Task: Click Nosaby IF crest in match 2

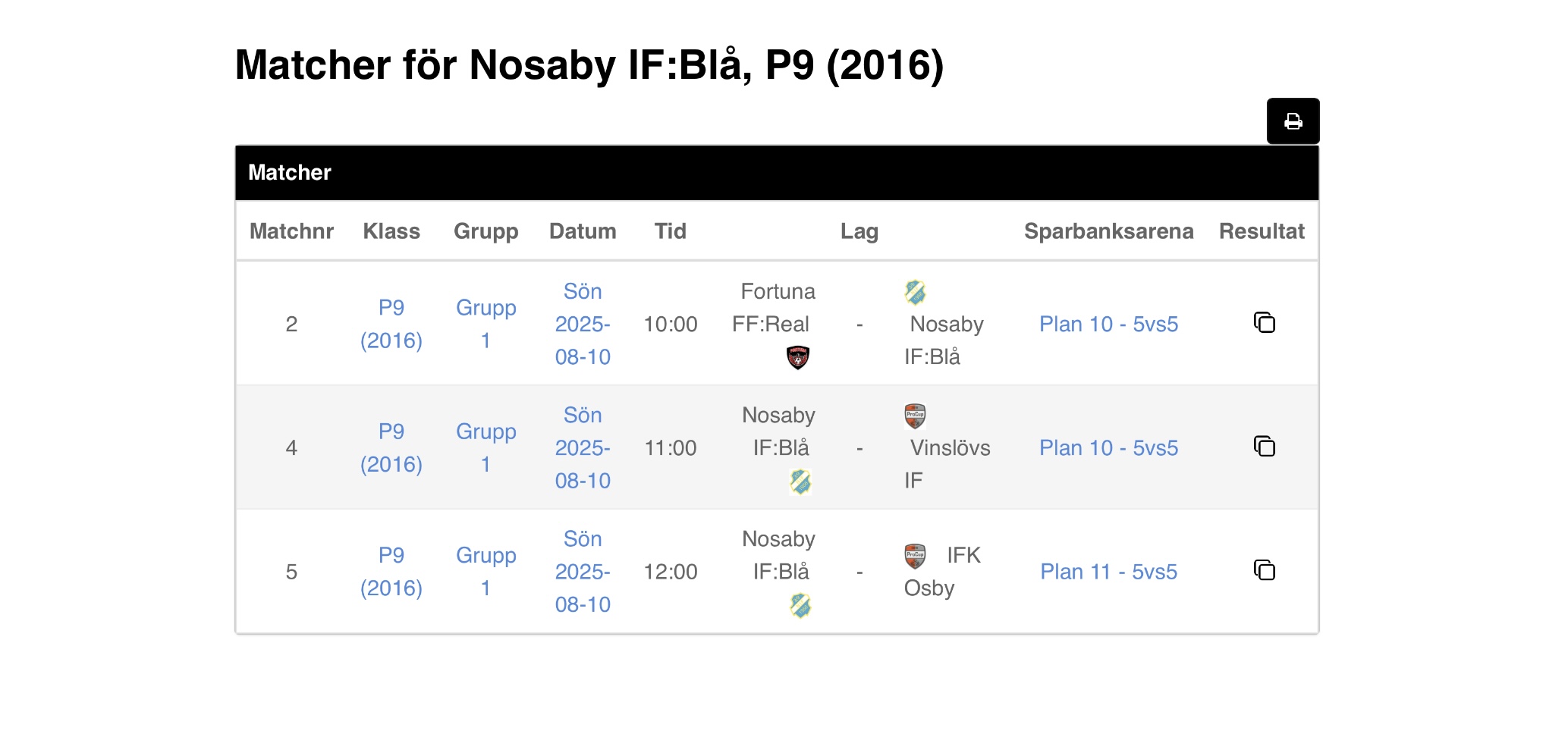Action: (x=915, y=292)
